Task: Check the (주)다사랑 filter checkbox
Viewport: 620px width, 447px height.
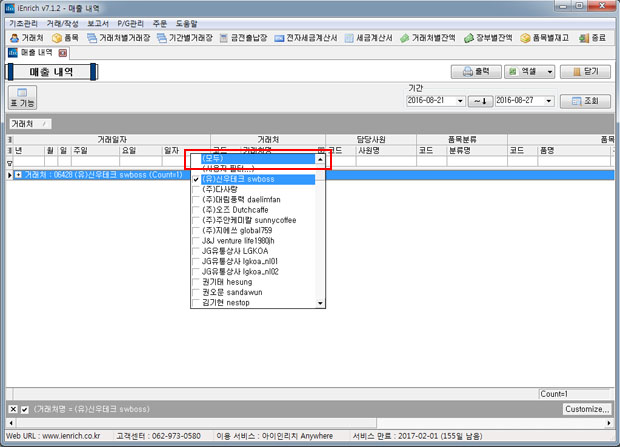Action: click(x=196, y=190)
